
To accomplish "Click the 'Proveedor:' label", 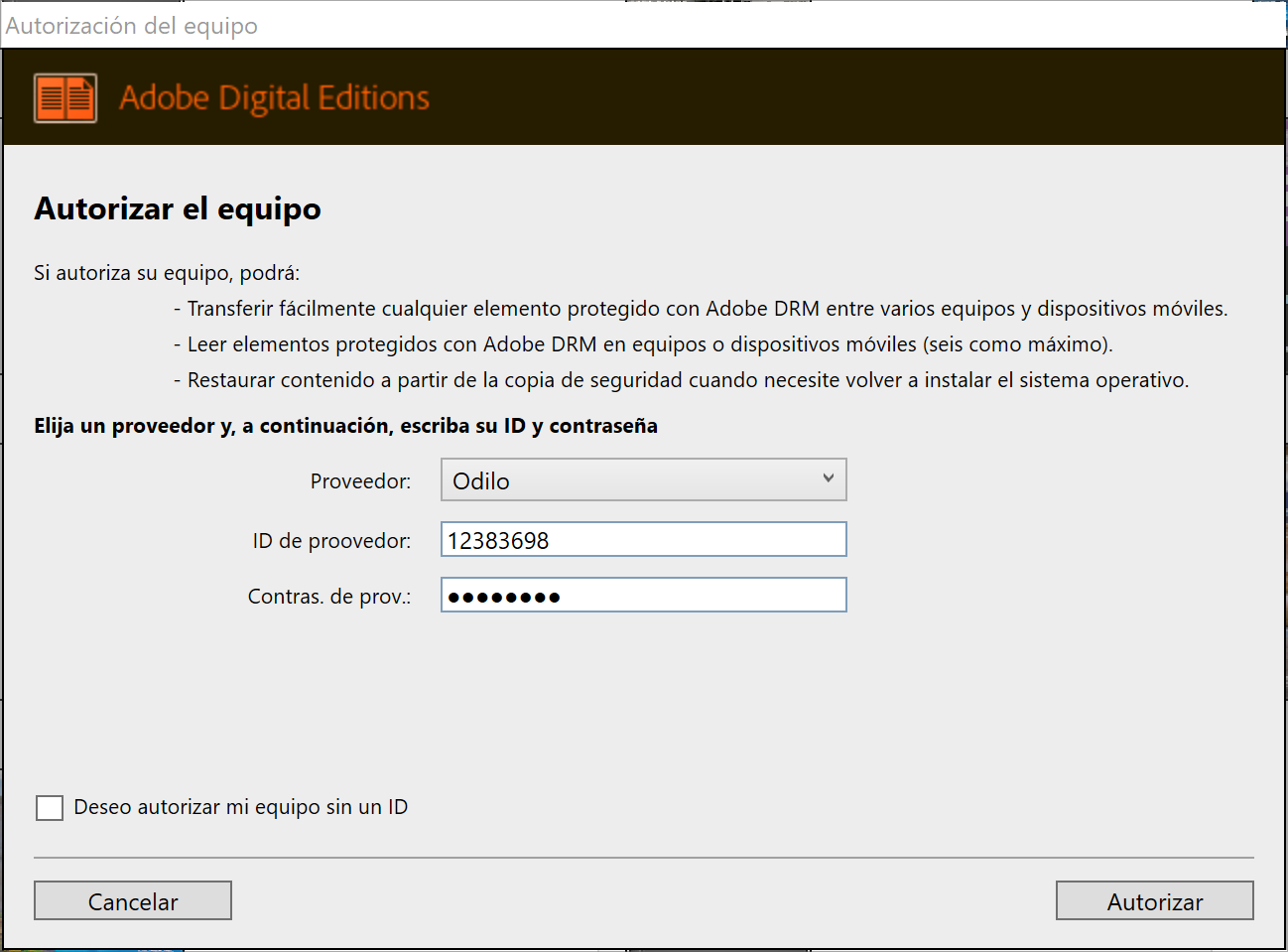I will point(360,481).
